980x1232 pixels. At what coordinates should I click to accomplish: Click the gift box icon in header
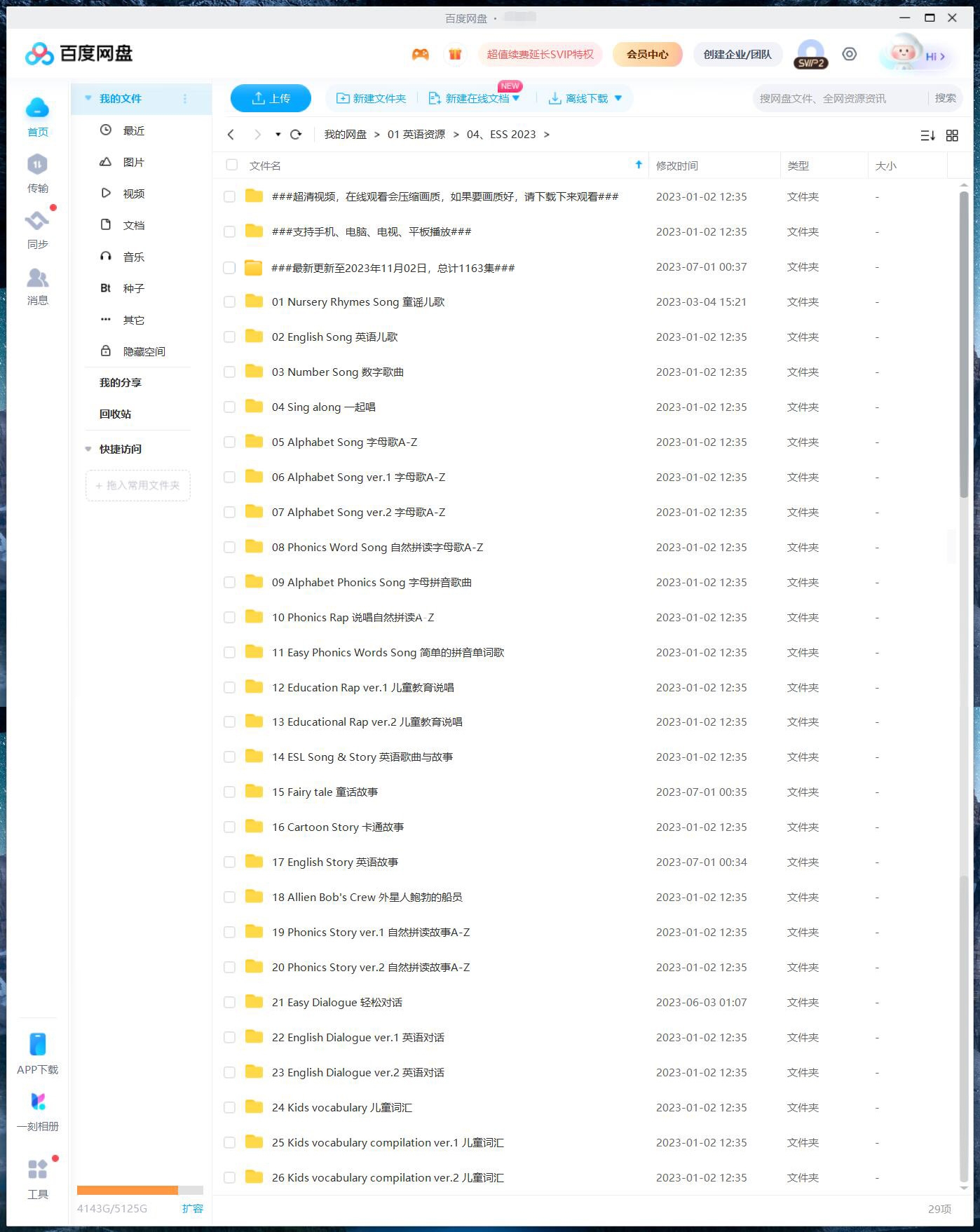455,54
